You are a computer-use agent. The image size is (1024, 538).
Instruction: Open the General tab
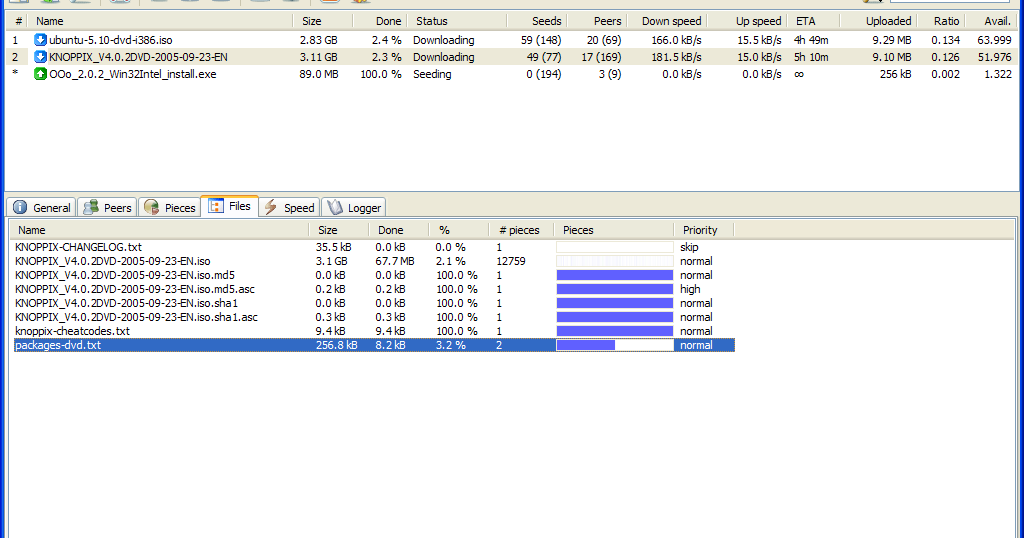coord(42,208)
